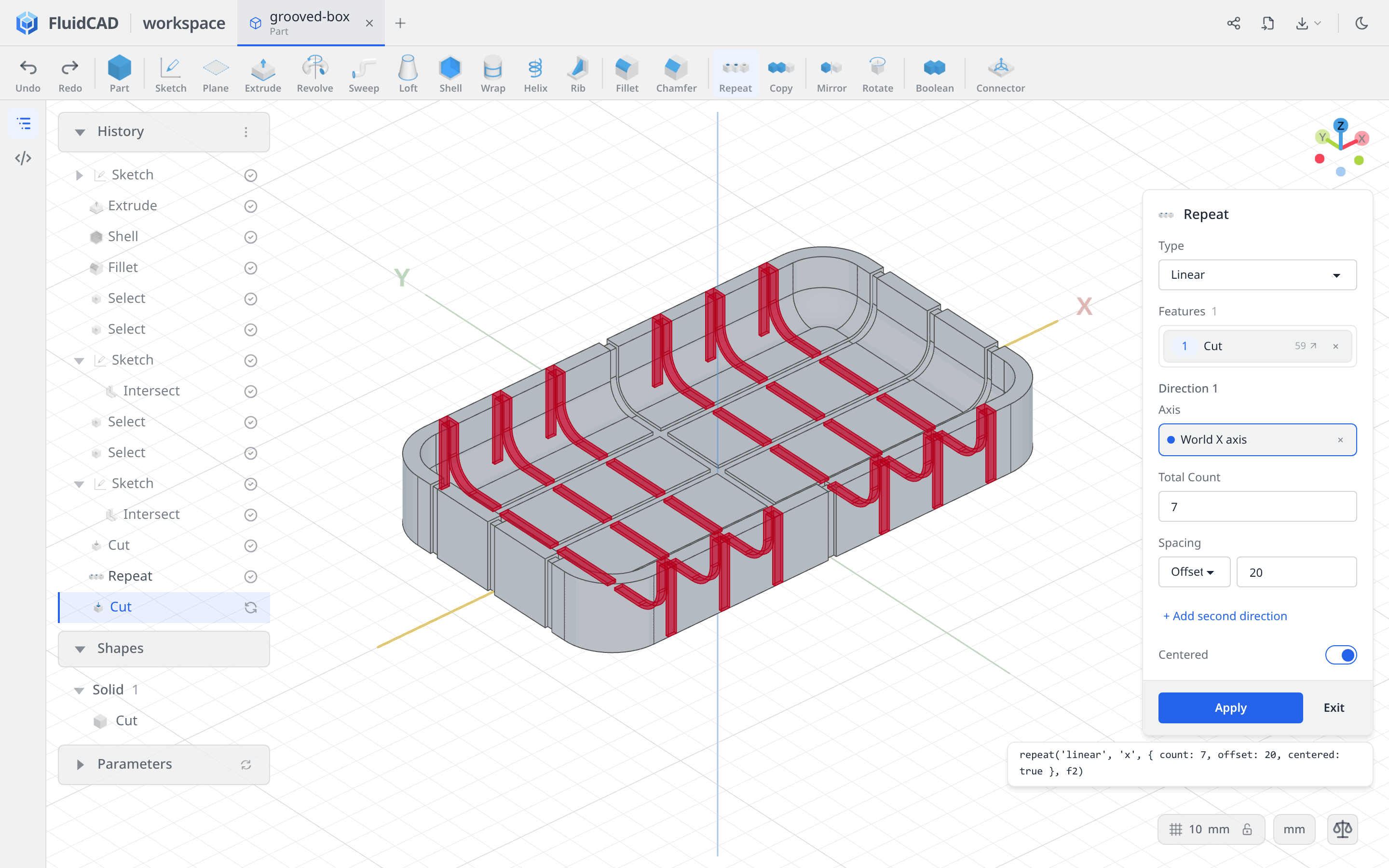Screen dimensions: 1389x868
Task: Select the Connector tool
Action: click(x=1000, y=74)
